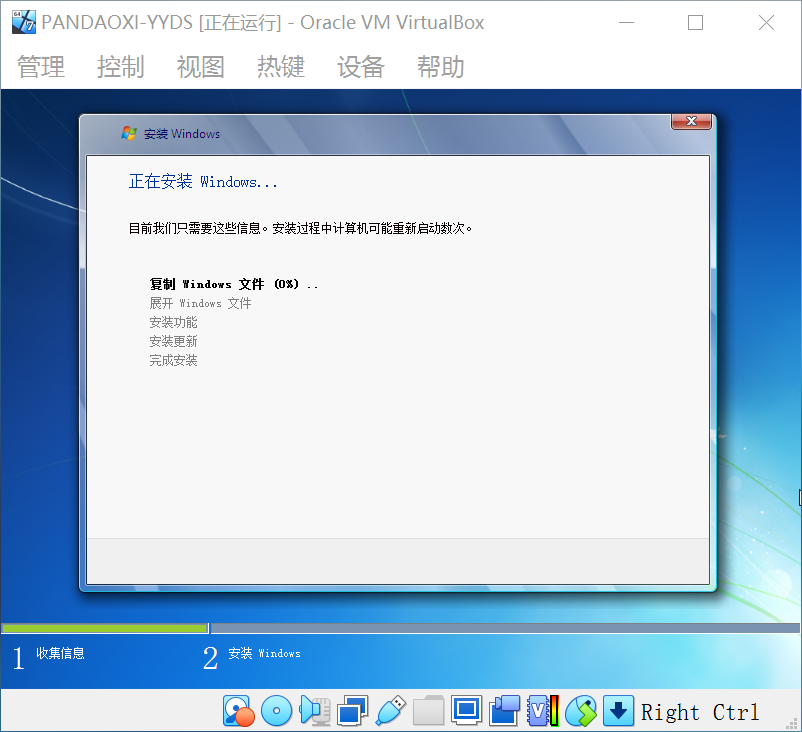Open the 设备 menu

click(x=361, y=67)
